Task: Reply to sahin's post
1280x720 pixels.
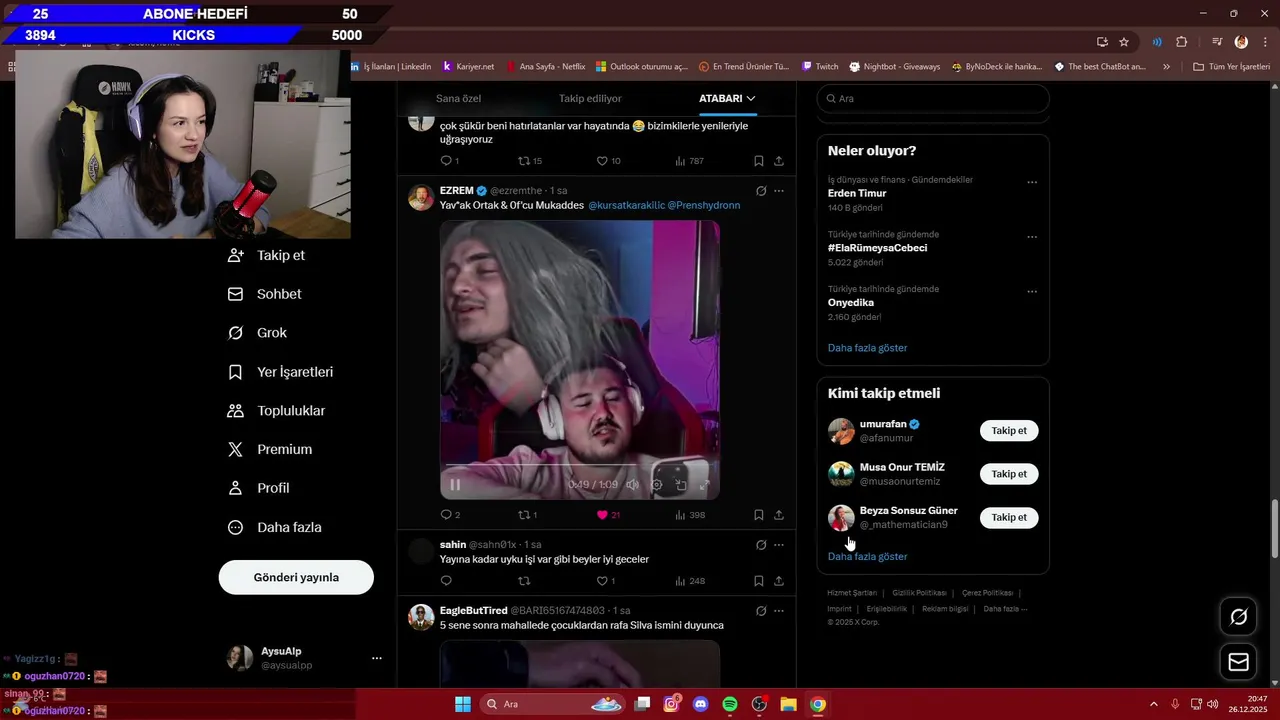Action: click(x=446, y=581)
